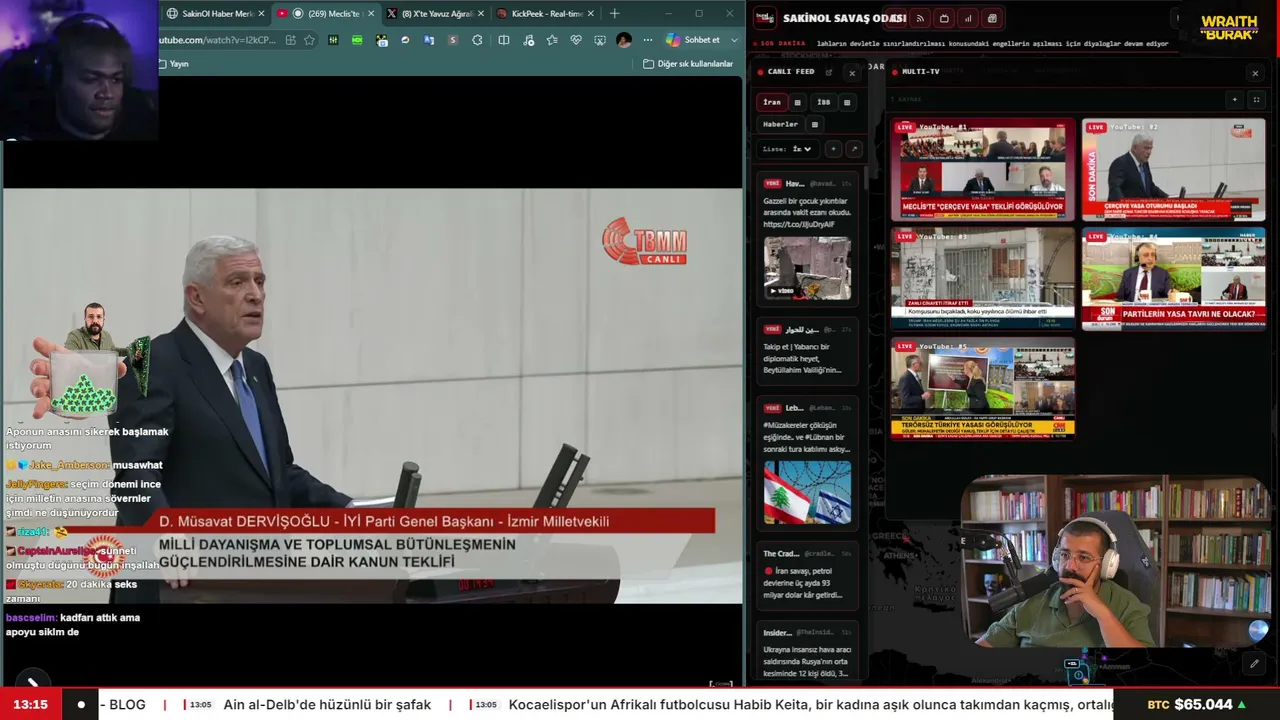The width and height of the screenshot is (1280, 720).
Task: Open list icon next to İran tab
Action: click(797, 102)
